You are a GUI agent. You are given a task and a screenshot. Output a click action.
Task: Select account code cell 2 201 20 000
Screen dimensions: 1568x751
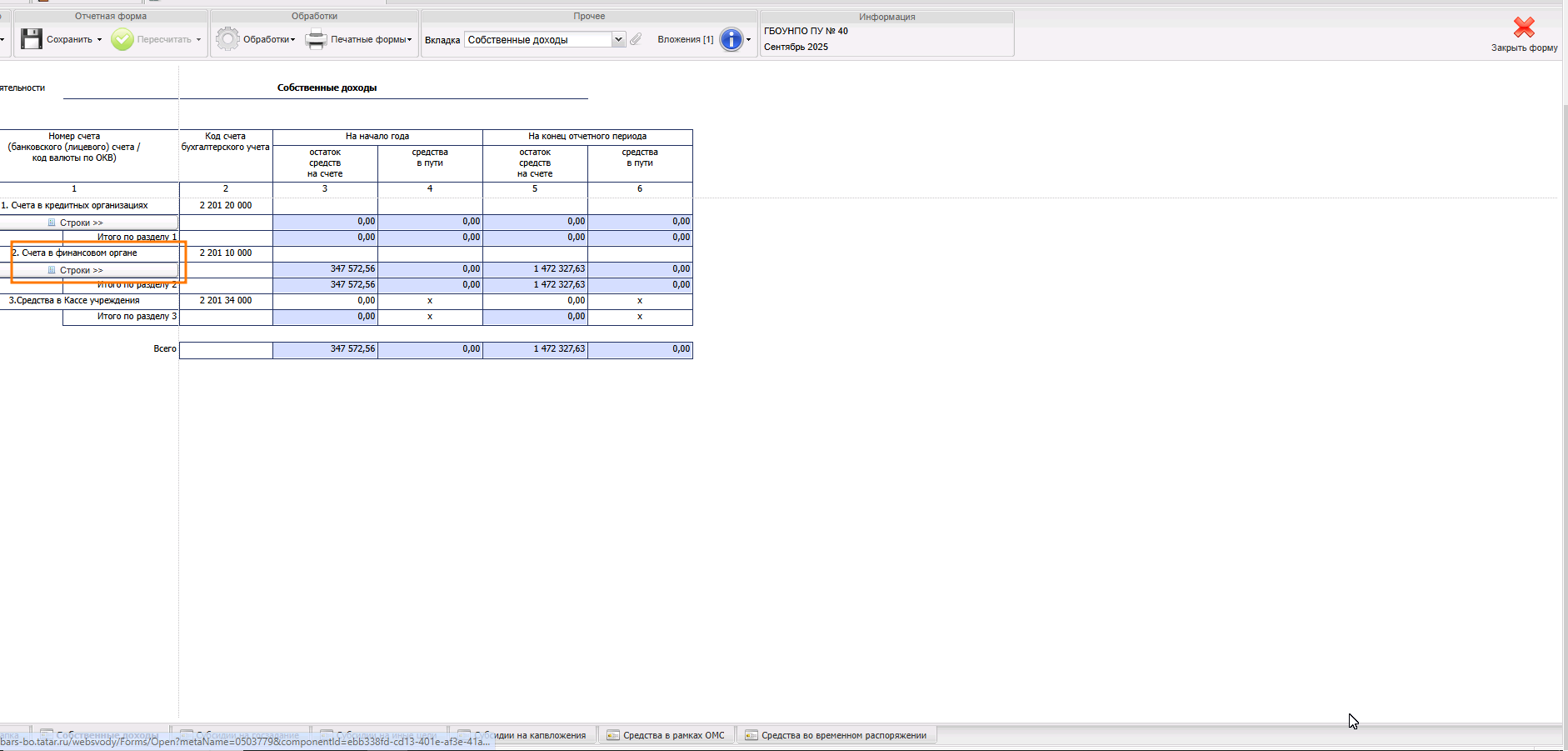[226, 205]
